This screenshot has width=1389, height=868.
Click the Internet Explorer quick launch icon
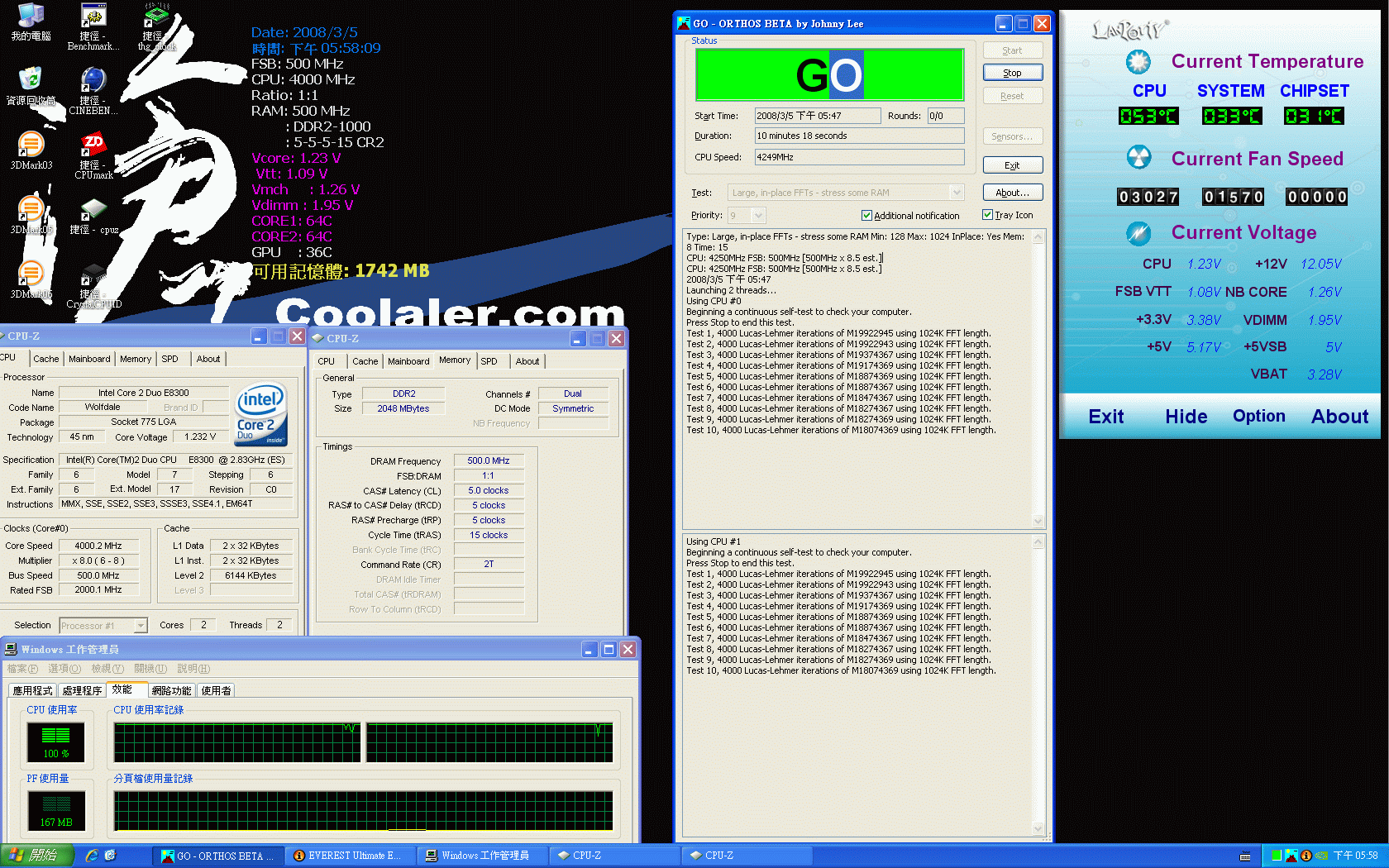click(92, 856)
